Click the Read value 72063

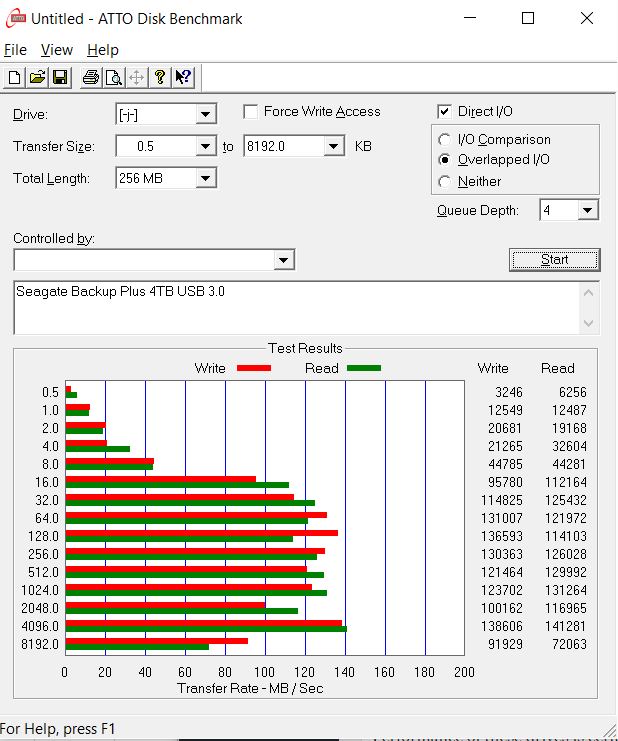pyautogui.click(x=569, y=644)
